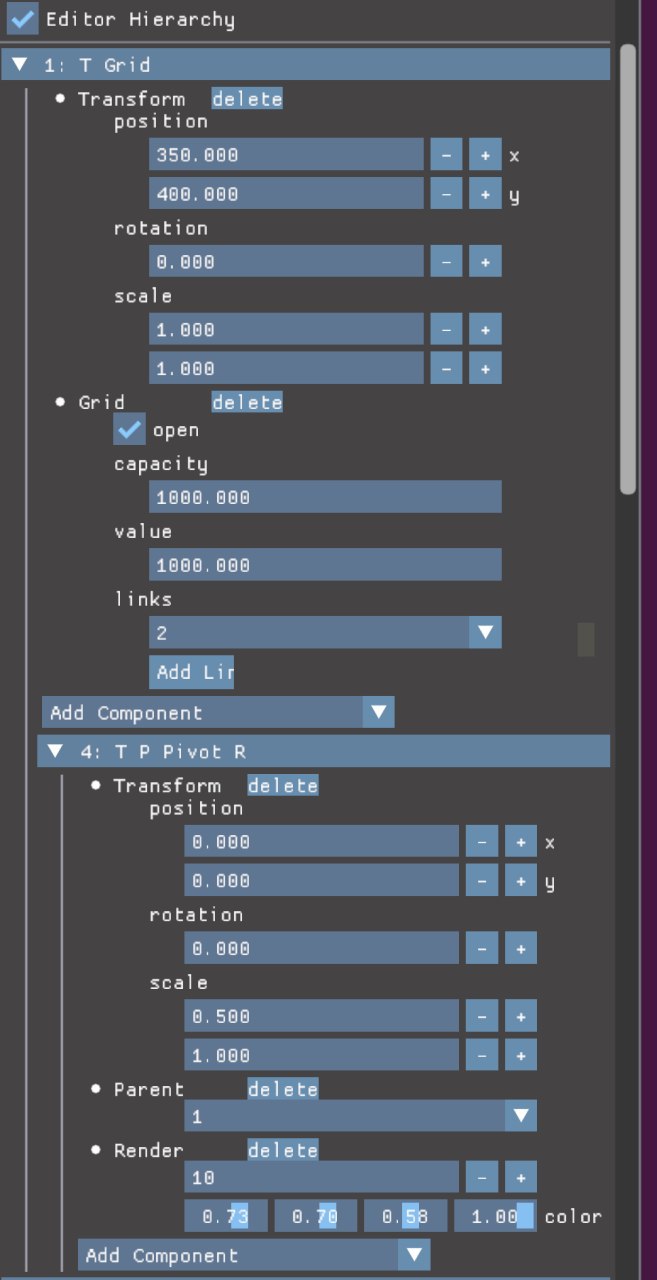657x1280 pixels.
Task: Increase the Render value 10 with plus
Action: point(521,1177)
